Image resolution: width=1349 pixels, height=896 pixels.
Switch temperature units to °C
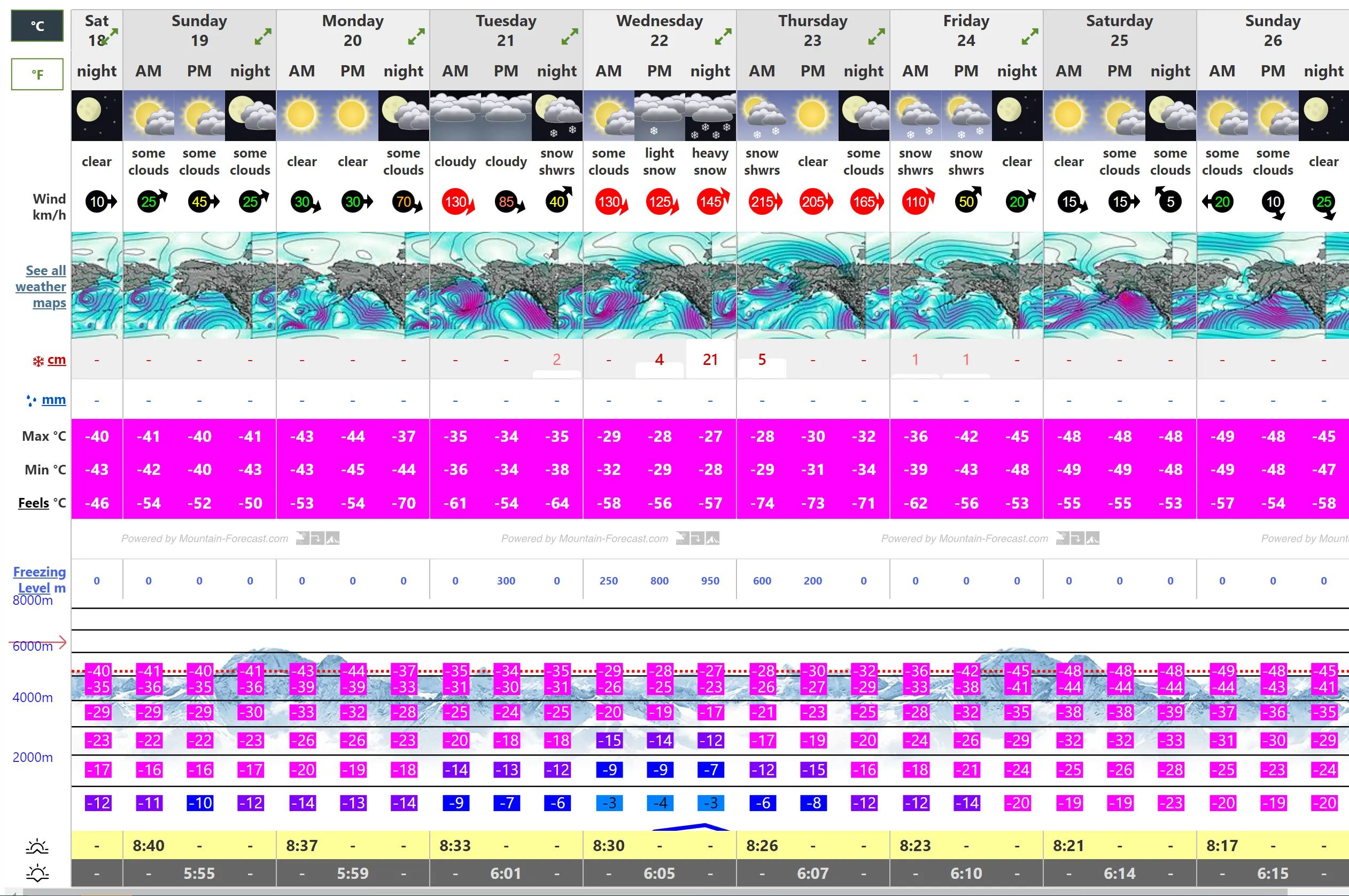pyautogui.click(x=37, y=26)
